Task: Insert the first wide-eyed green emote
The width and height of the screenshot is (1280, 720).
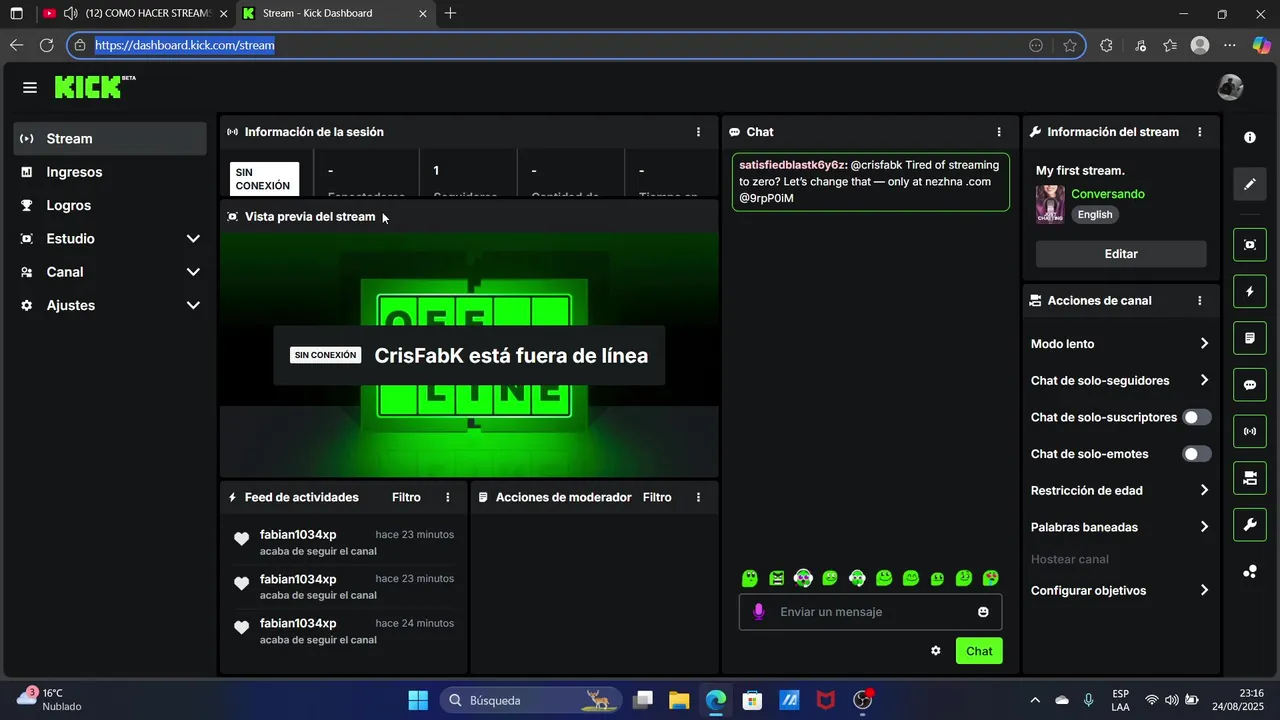Action: 750,578
